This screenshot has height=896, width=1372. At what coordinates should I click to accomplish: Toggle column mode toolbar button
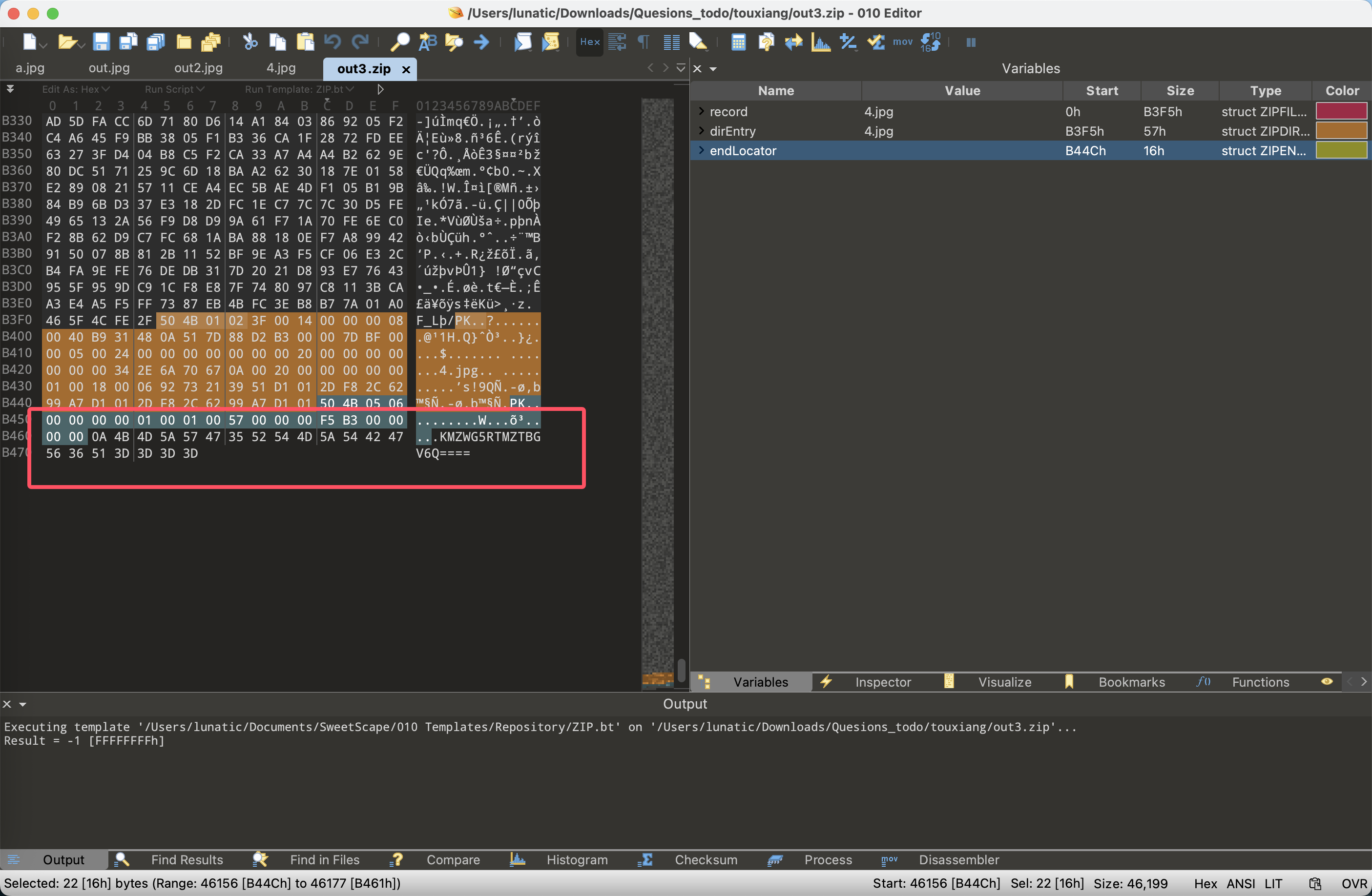(671, 42)
